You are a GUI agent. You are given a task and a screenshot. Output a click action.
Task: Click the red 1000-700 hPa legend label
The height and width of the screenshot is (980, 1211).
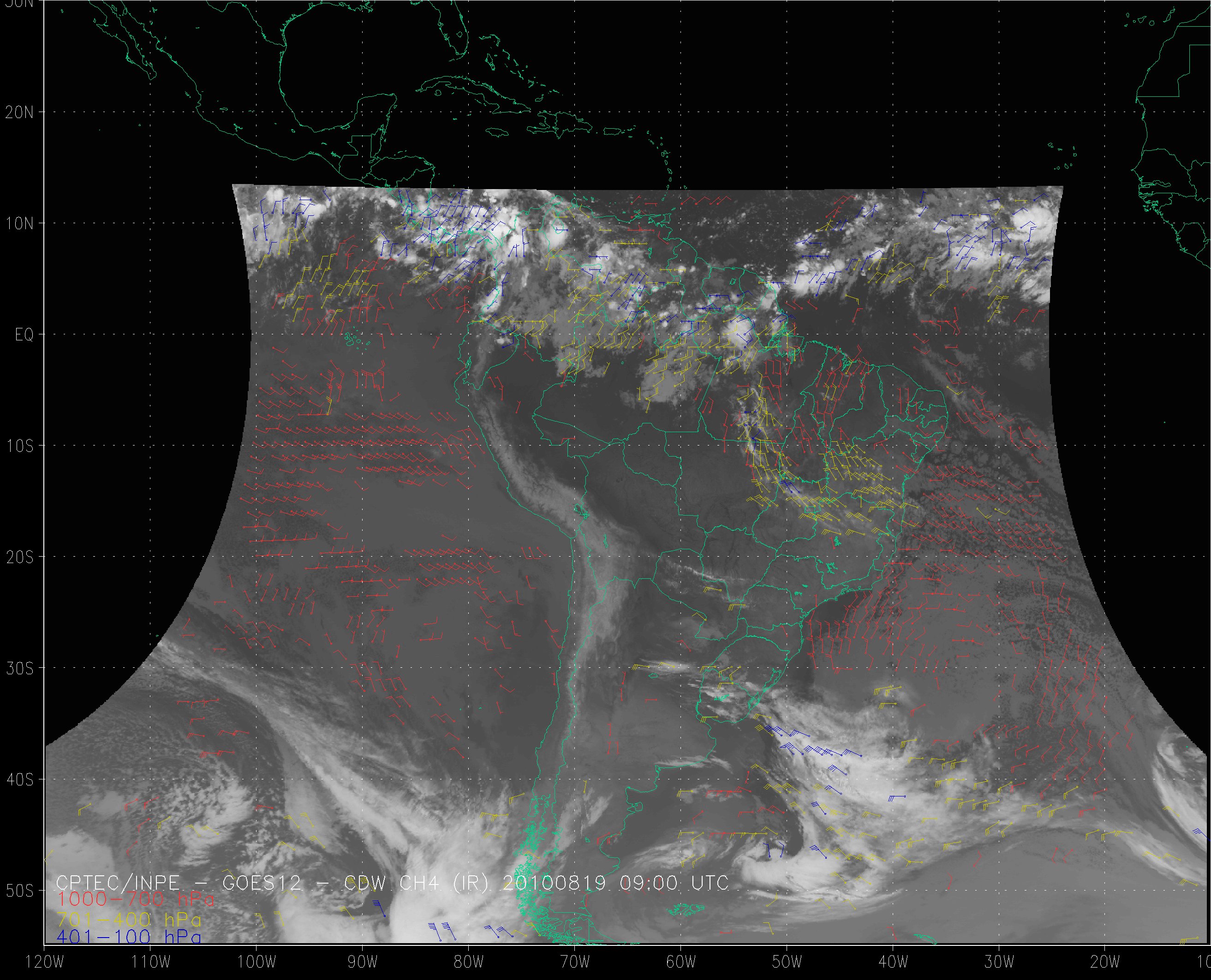[x=136, y=899]
